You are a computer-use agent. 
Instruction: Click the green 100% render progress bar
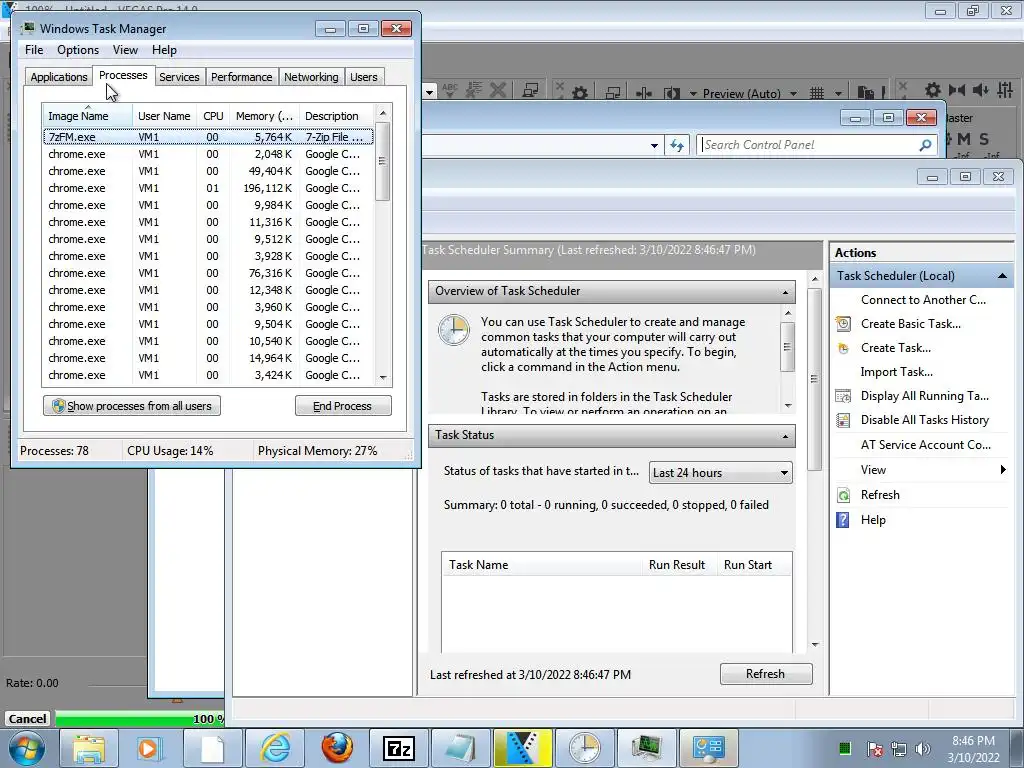point(140,719)
